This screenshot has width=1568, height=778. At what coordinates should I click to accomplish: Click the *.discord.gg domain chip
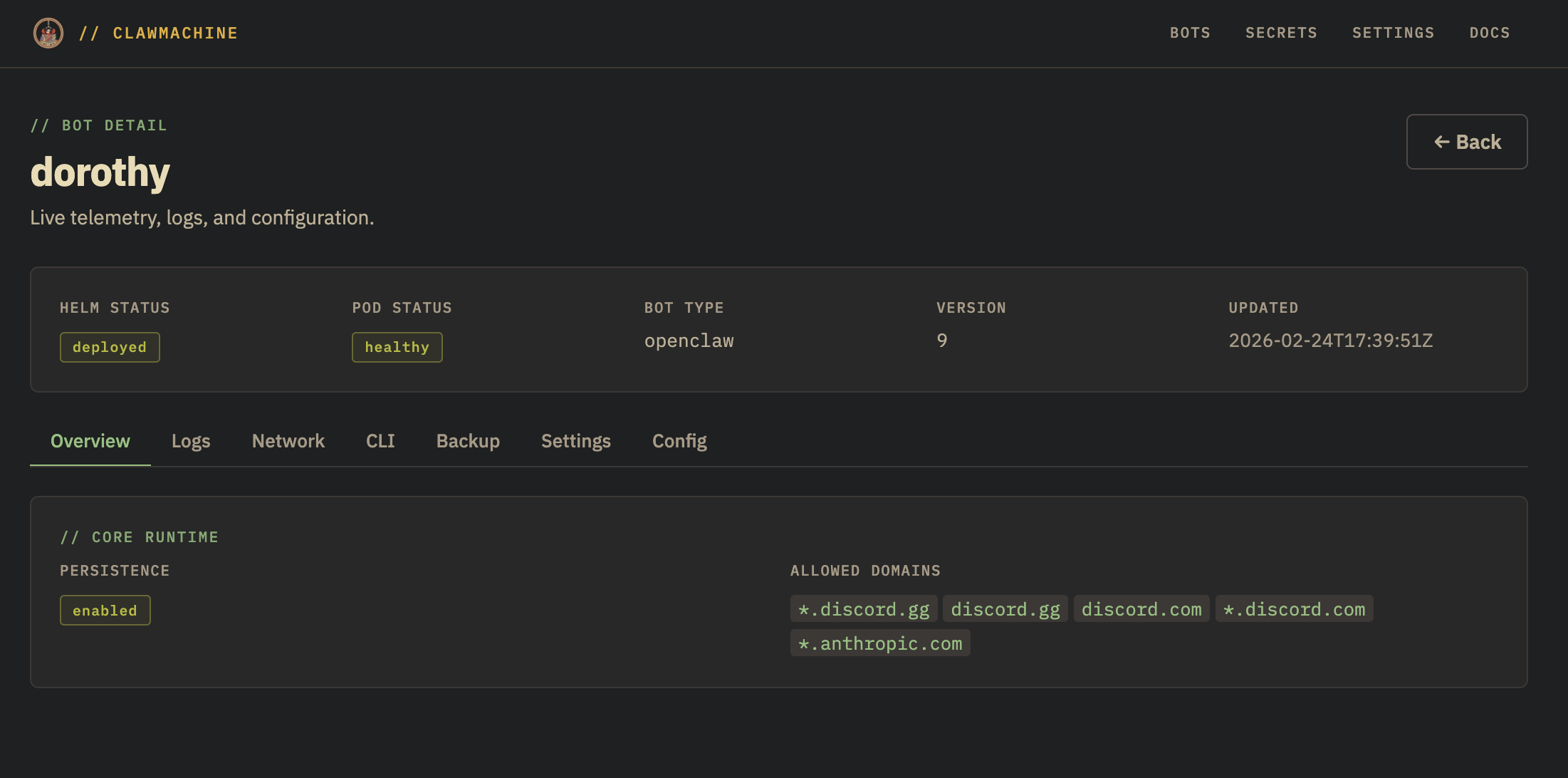point(863,608)
